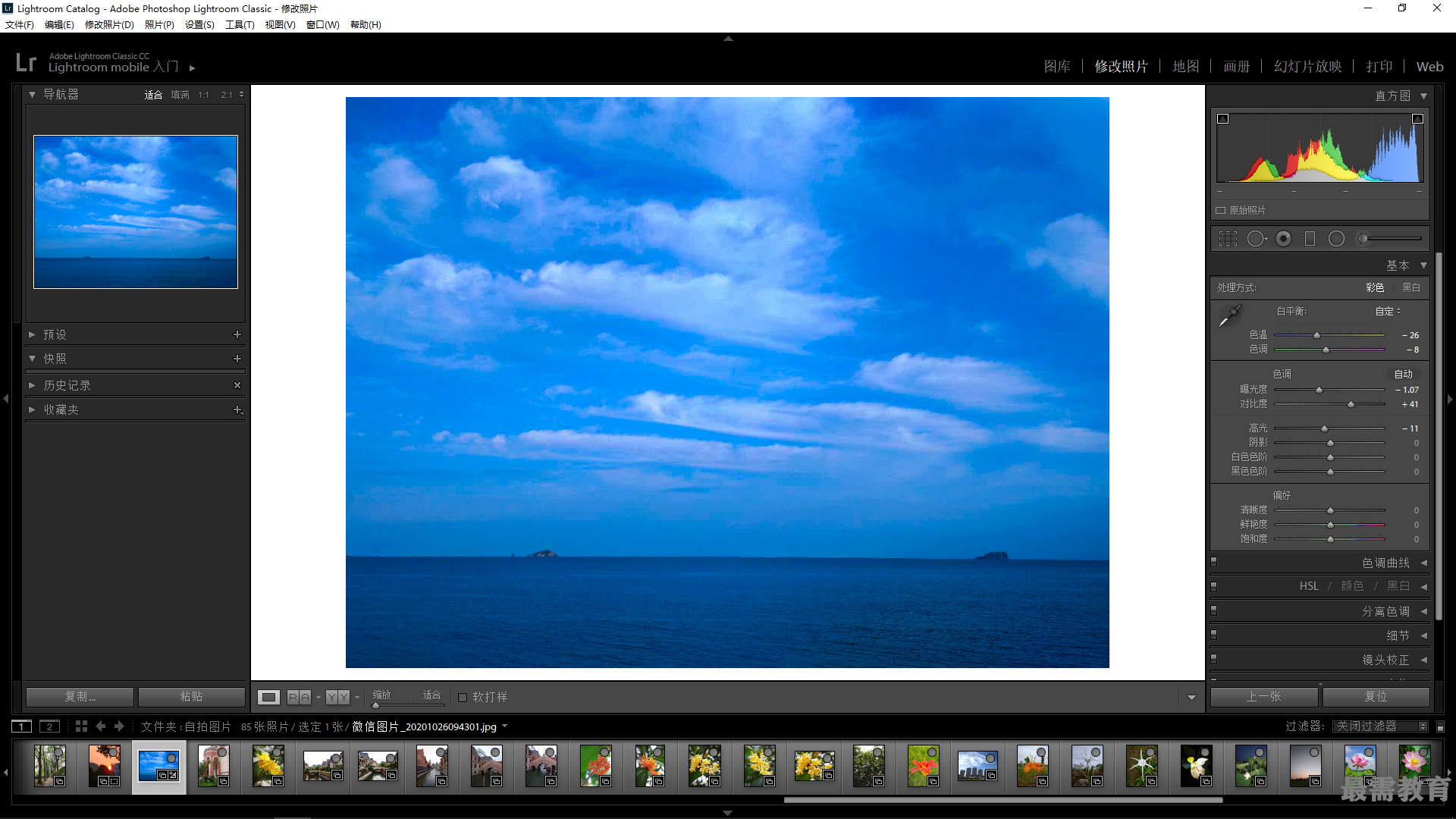The image size is (1456, 819).
Task: Switch to the 地图 Map module
Action: click(1186, 67)
